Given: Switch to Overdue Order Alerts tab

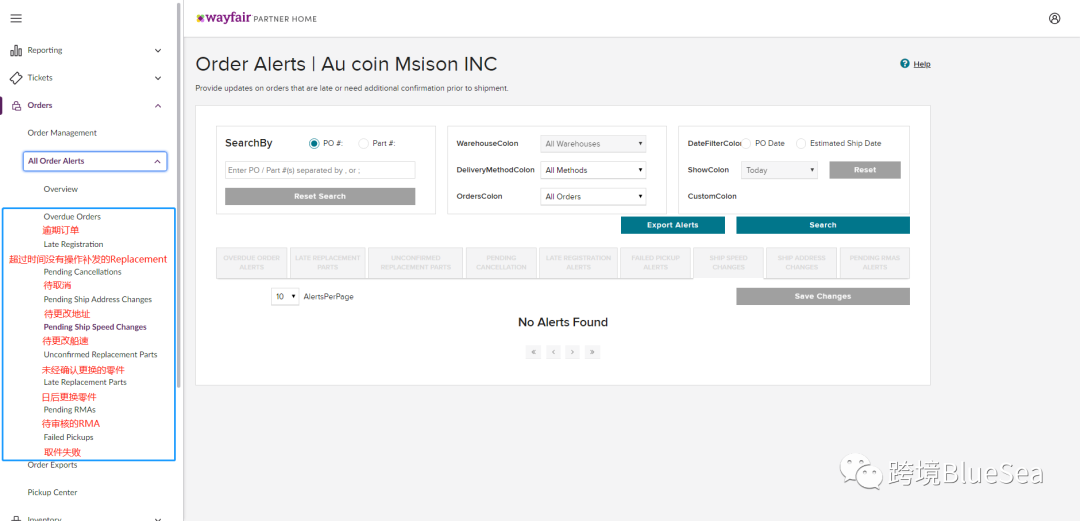Looking at the screenshot, I should 251,263.
